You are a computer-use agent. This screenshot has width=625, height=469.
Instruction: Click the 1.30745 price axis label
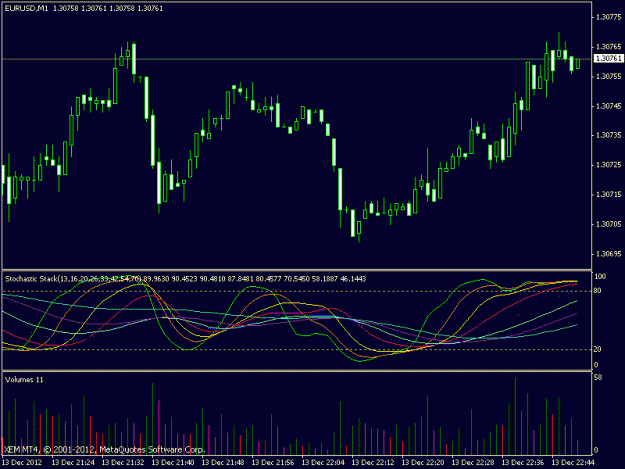[x=608, y=106]
